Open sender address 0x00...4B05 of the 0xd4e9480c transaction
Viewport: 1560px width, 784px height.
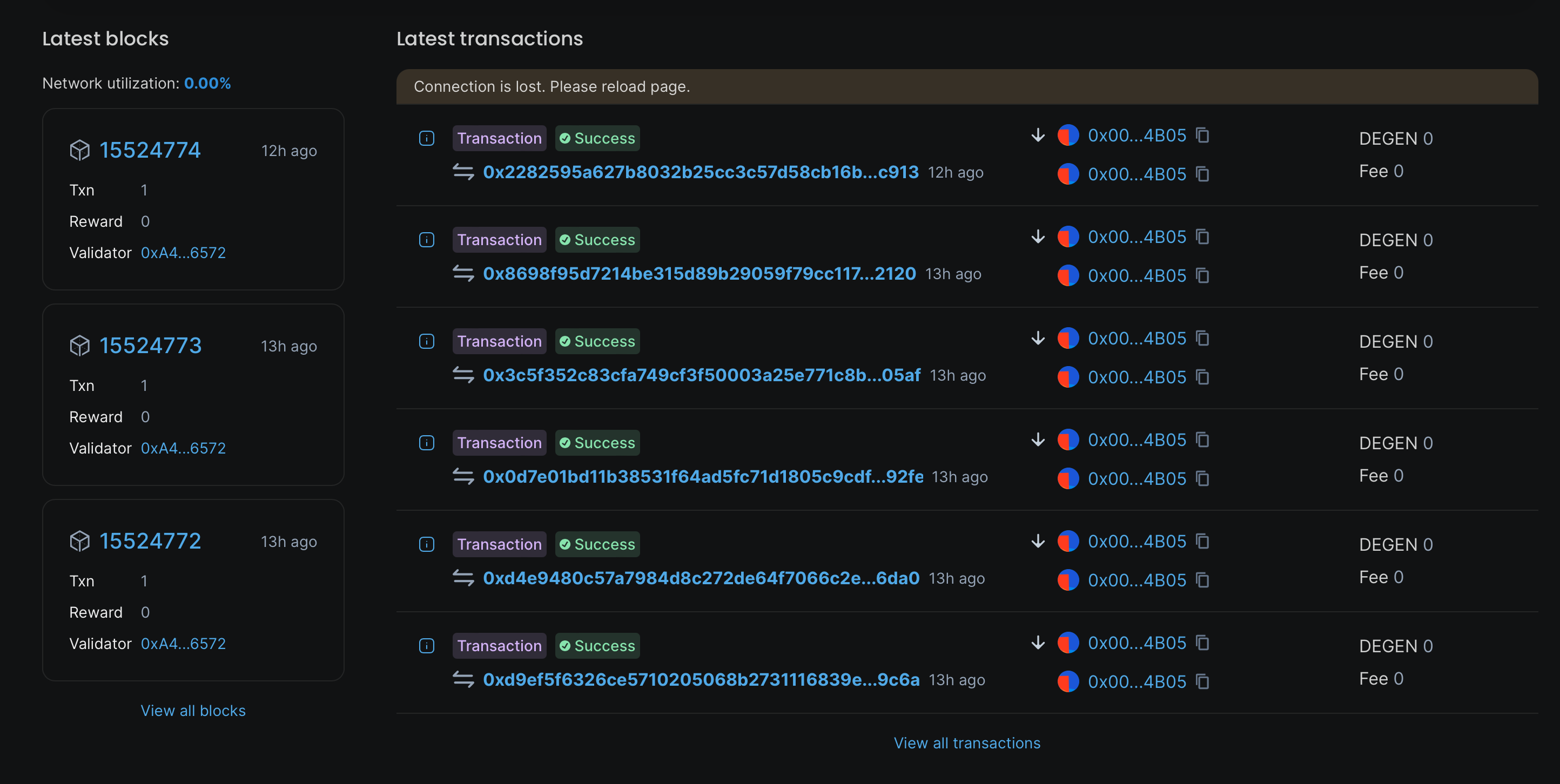pyautogui.click(x=1136, y=541)
